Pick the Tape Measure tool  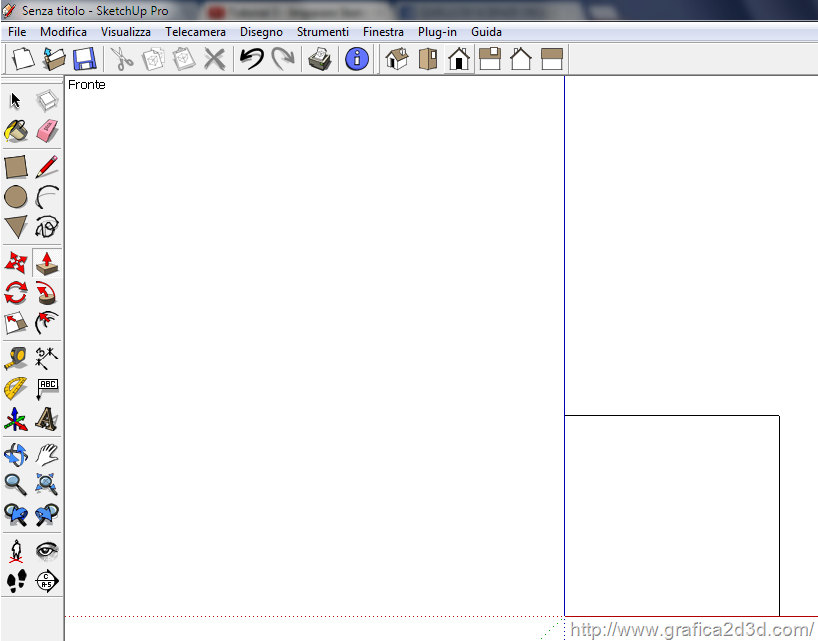point(16,357)
